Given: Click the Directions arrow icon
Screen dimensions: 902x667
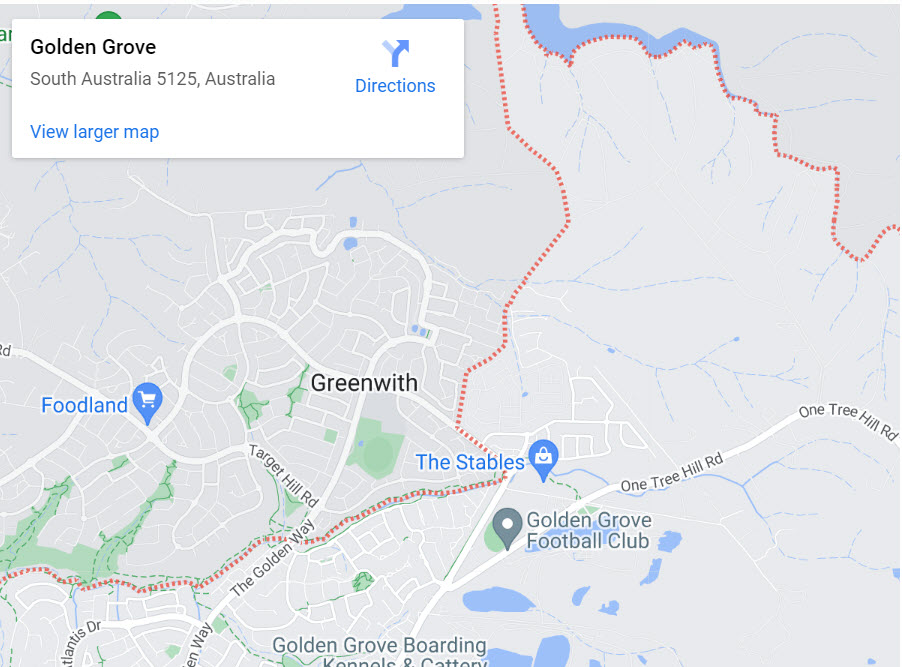Looking at the screenshot, I should pos(396,53).
